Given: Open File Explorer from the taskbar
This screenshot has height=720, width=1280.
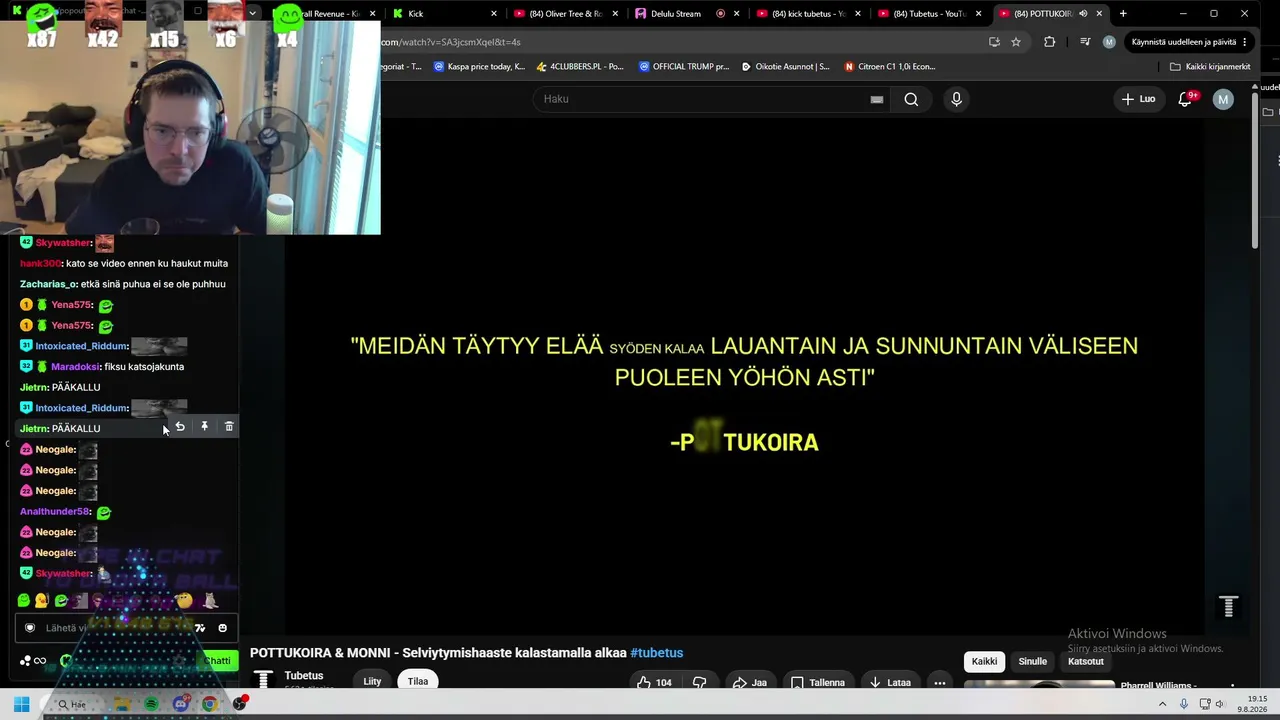Looking at the screenshot, I should click(x=122, y=704).
